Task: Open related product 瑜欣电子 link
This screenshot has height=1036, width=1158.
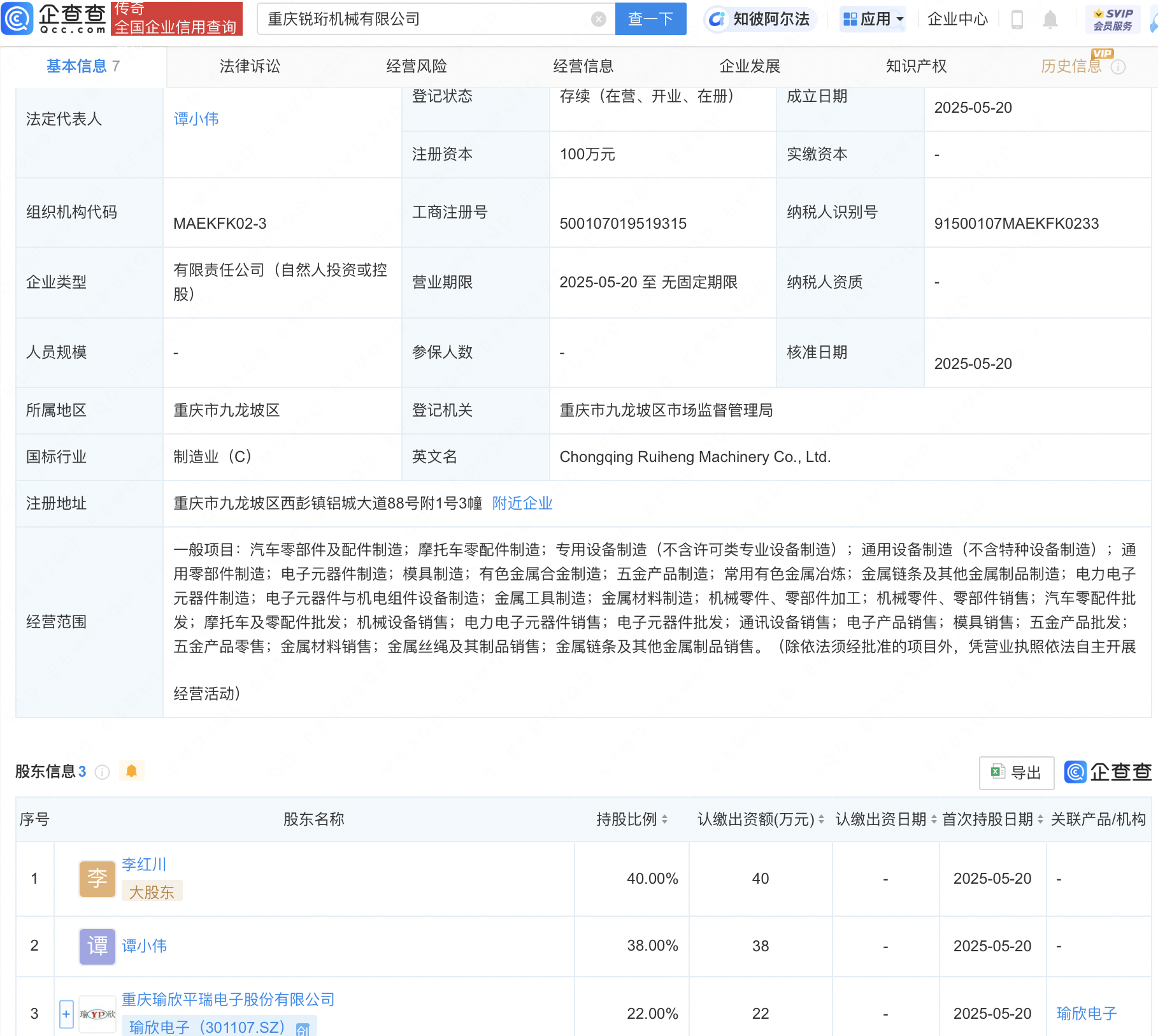Action: (x=1087, y=1014)
